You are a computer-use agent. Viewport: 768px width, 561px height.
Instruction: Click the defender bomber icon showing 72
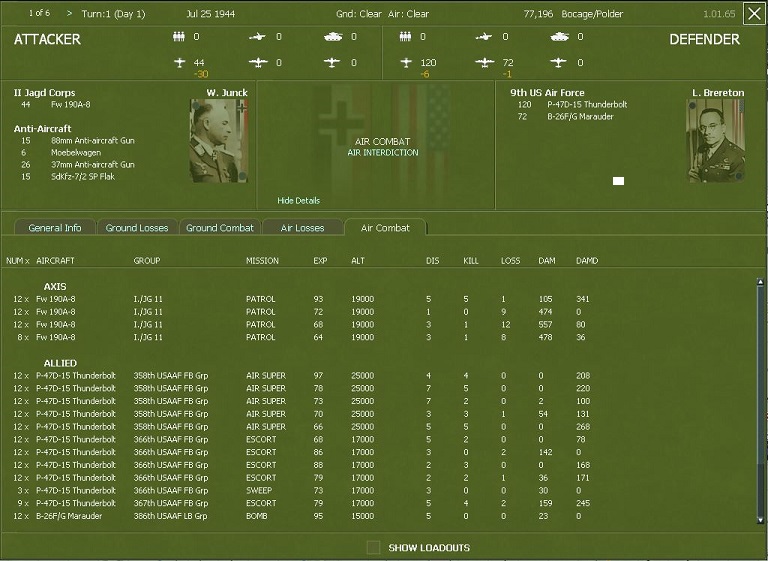pyautogui.click(x=484, y=63)
